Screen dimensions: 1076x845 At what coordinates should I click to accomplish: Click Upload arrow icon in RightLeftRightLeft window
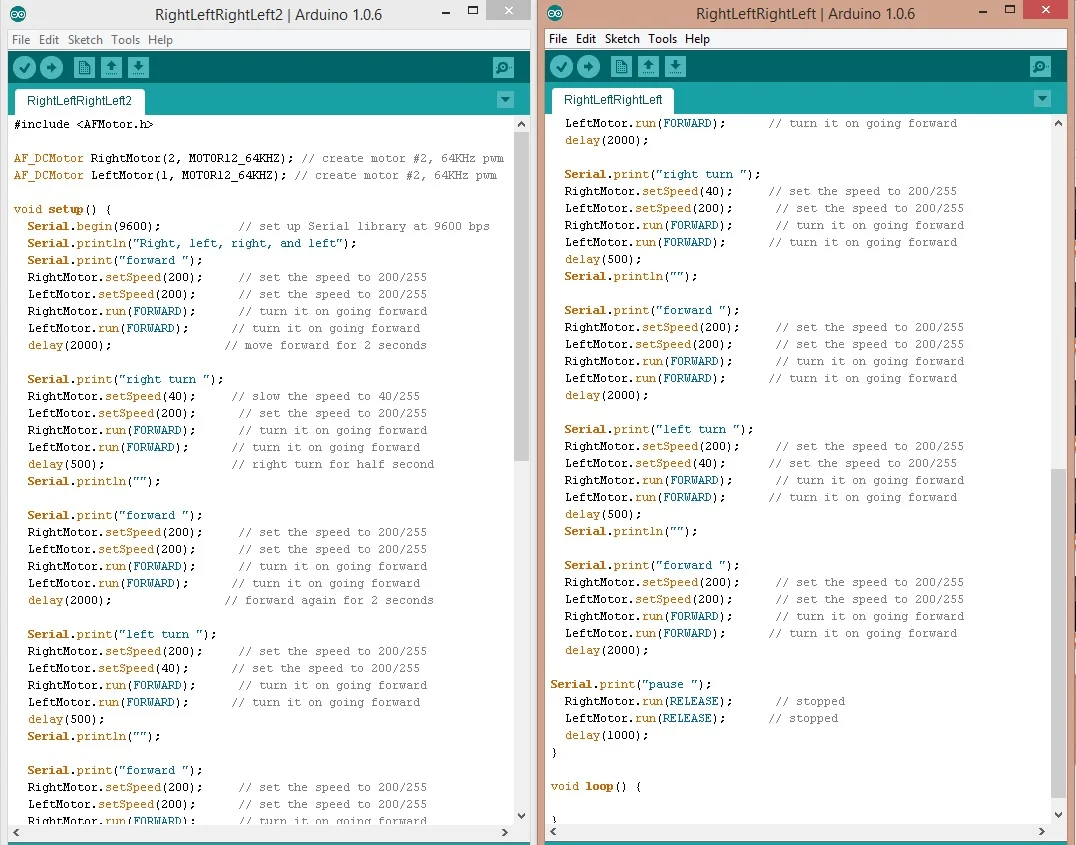point(588,67)
